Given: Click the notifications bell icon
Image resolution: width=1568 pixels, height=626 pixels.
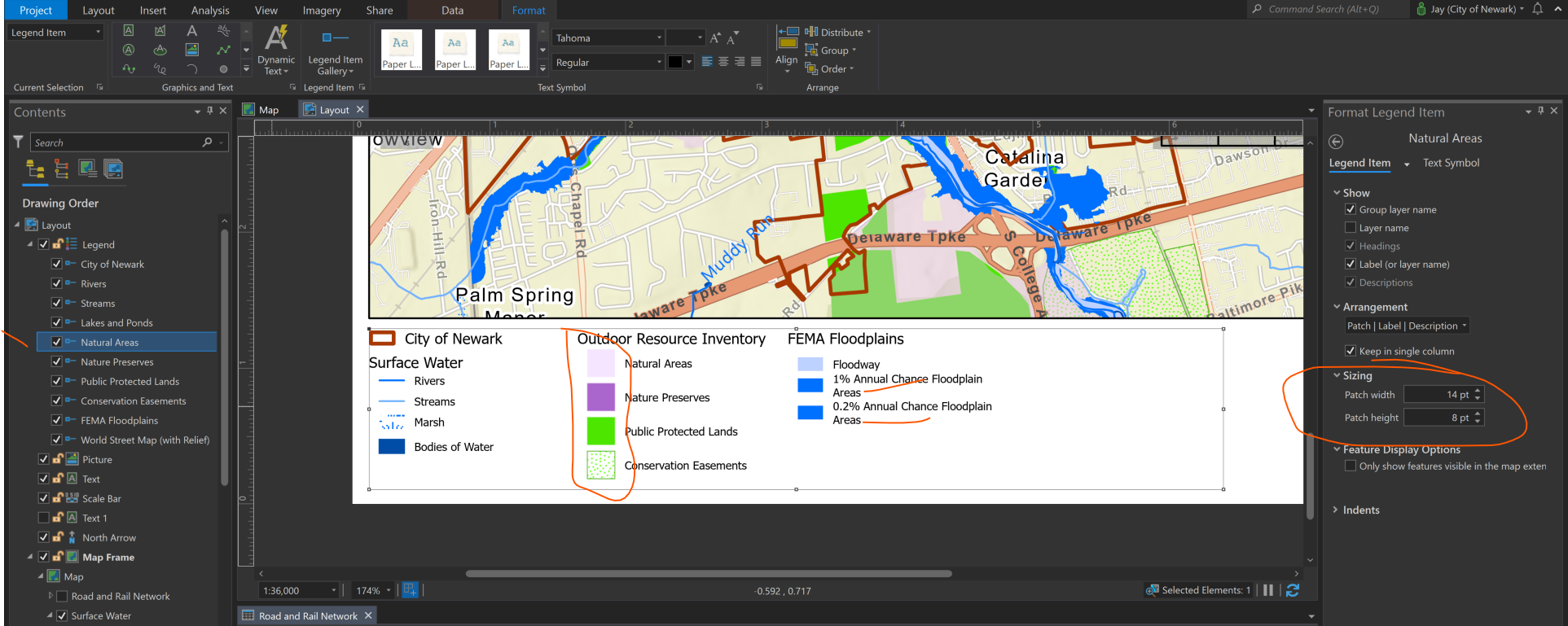Looking at the screenshot, I should click(1538, 9).
